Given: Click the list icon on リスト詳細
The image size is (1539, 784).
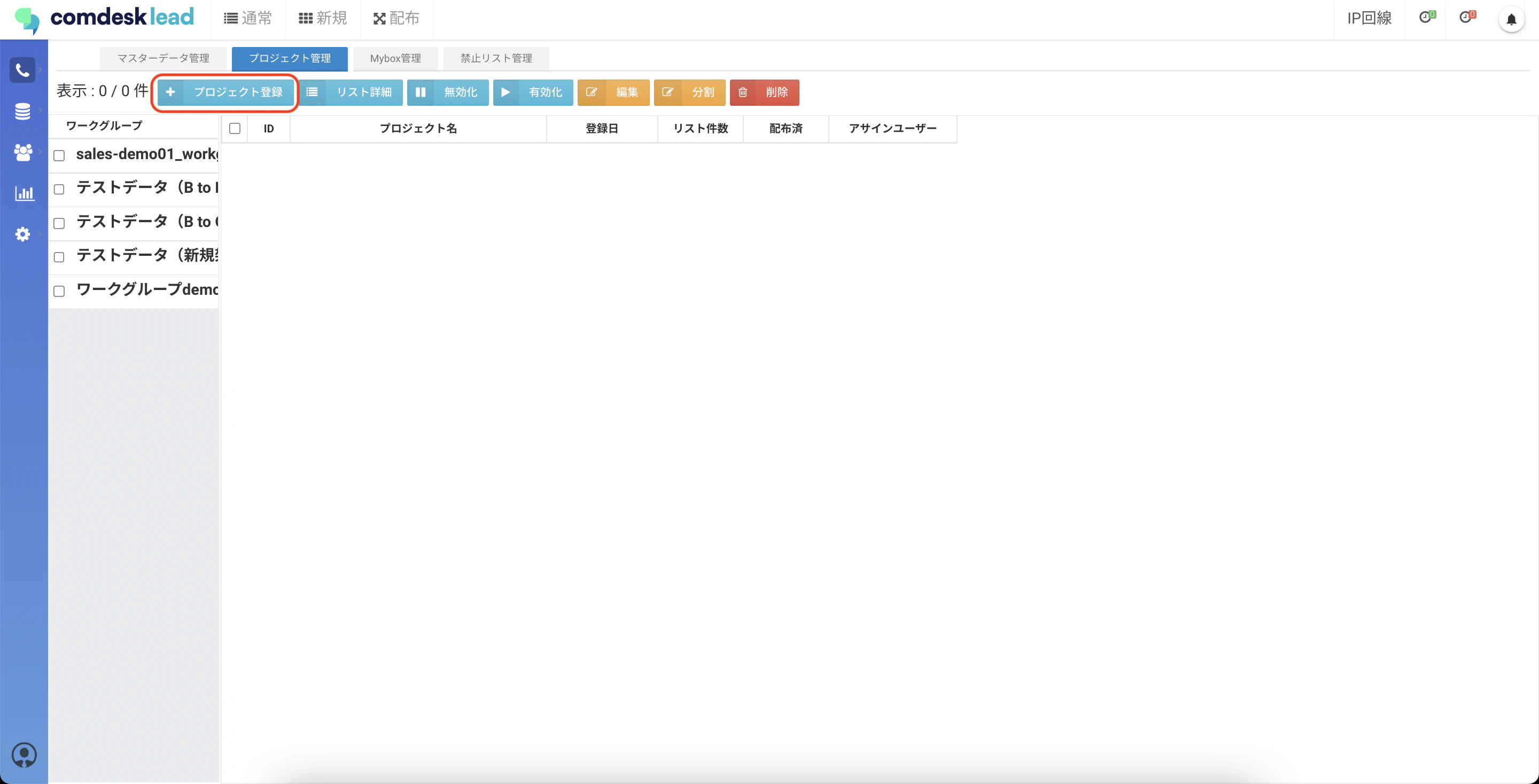Looking at the screenshot, I should 312,92.
